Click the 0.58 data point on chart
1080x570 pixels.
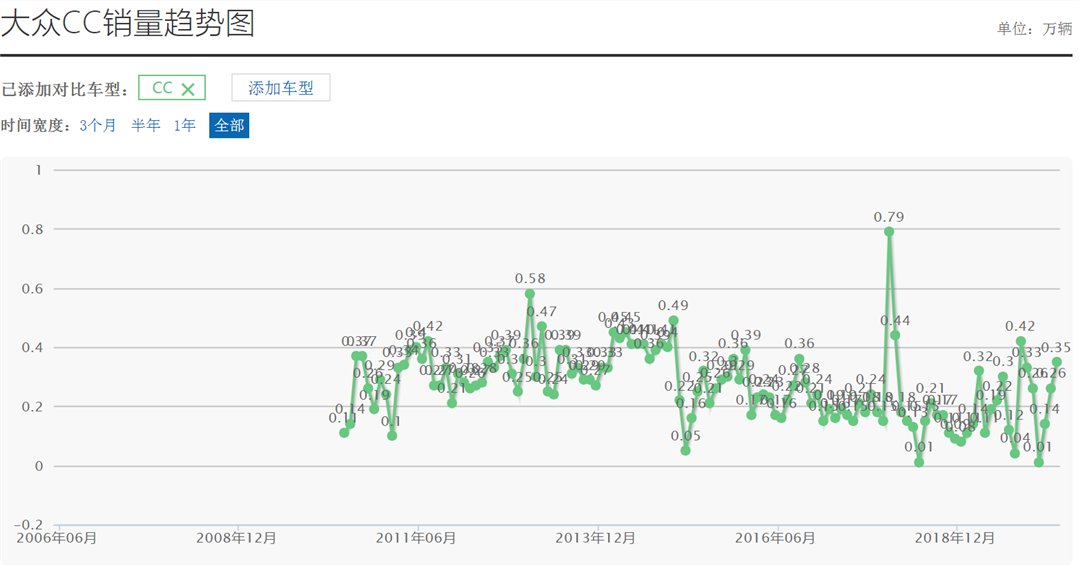tap(530, 294)
